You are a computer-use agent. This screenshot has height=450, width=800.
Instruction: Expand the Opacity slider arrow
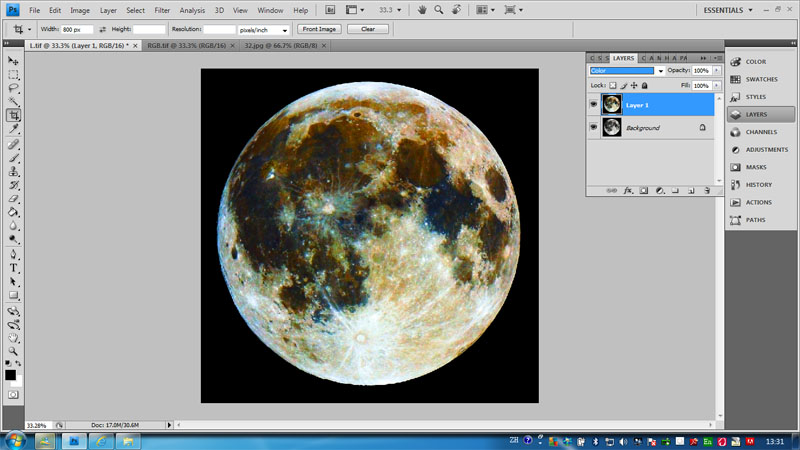point(714,71)
